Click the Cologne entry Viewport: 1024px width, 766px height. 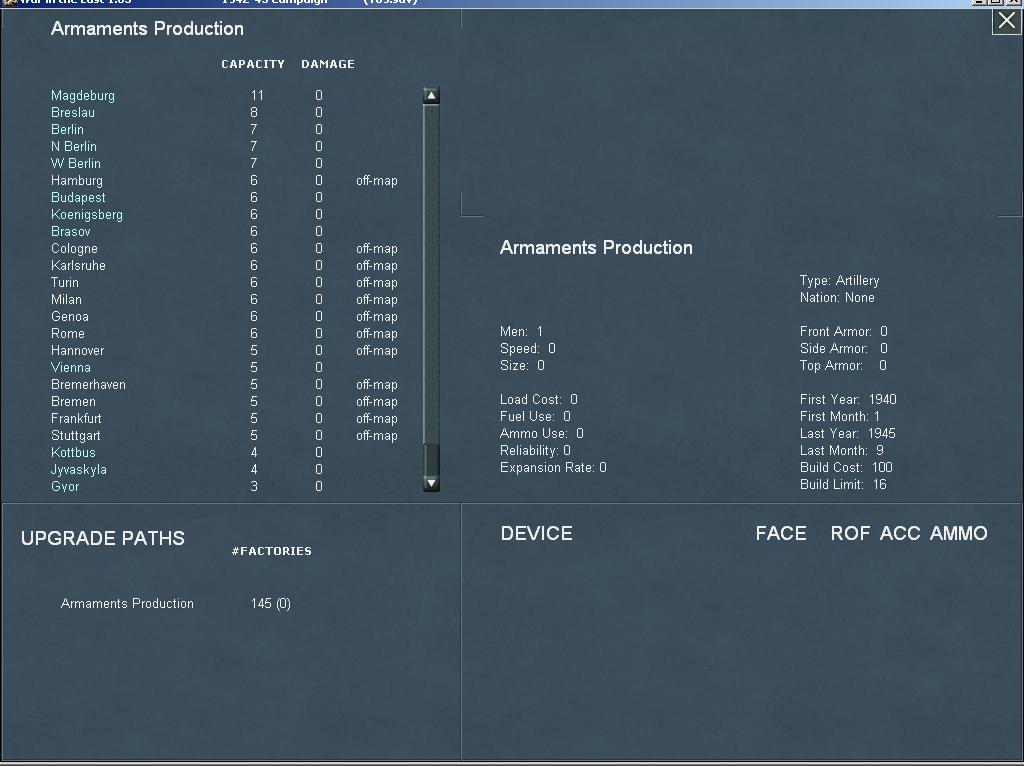pyautogui.click(x=74, y=248)
